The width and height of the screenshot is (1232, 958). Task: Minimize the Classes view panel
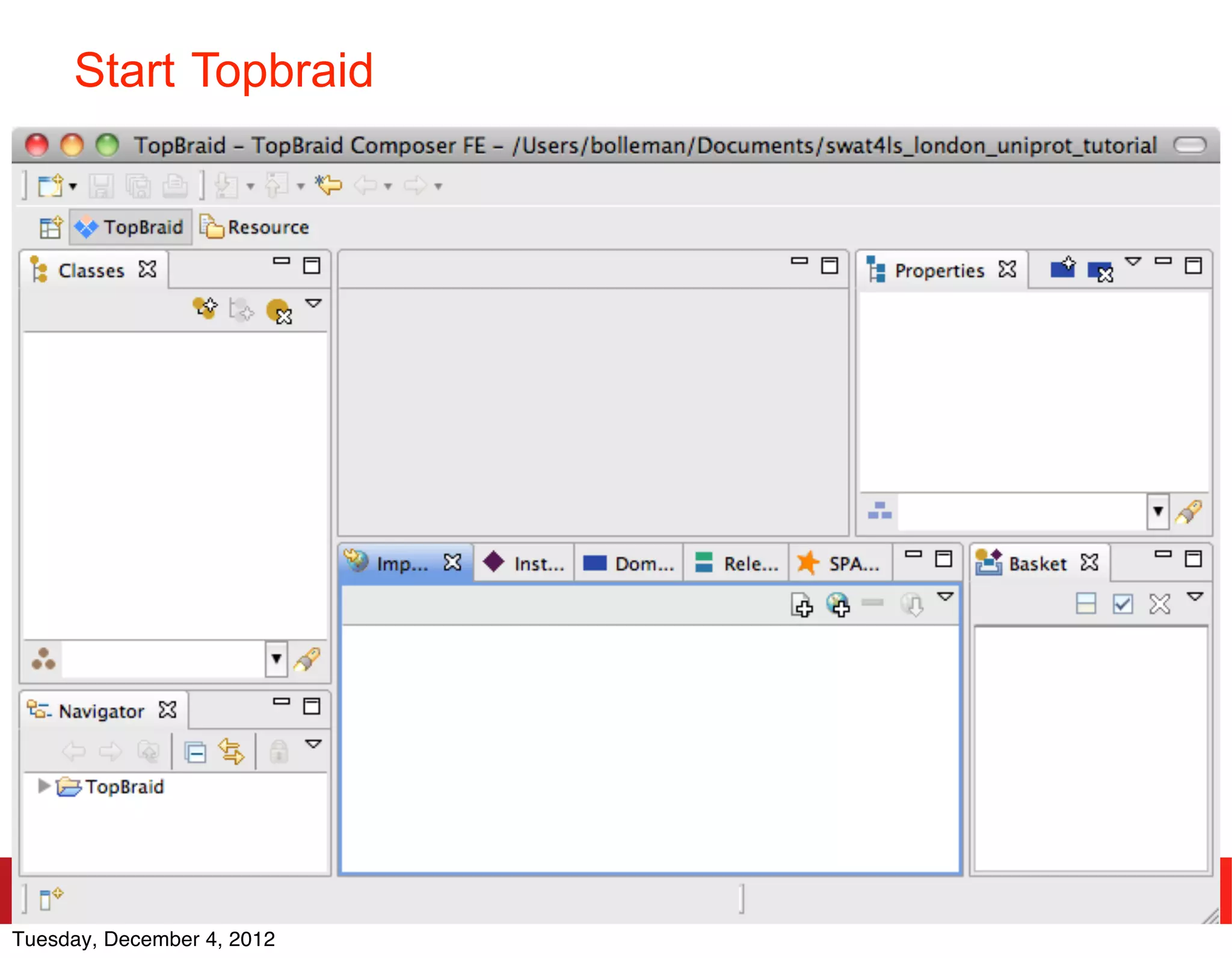click(282, 261)
